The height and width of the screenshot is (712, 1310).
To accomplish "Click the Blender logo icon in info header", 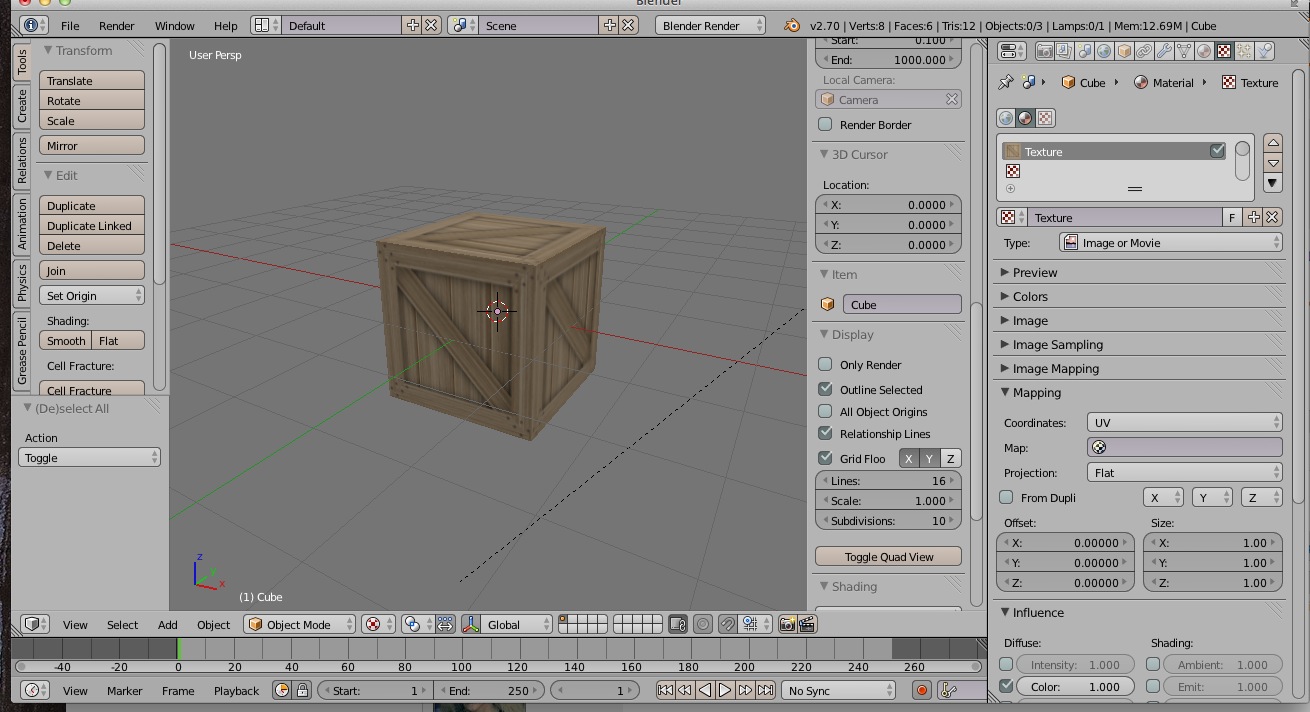I will (x=792, y=25).
